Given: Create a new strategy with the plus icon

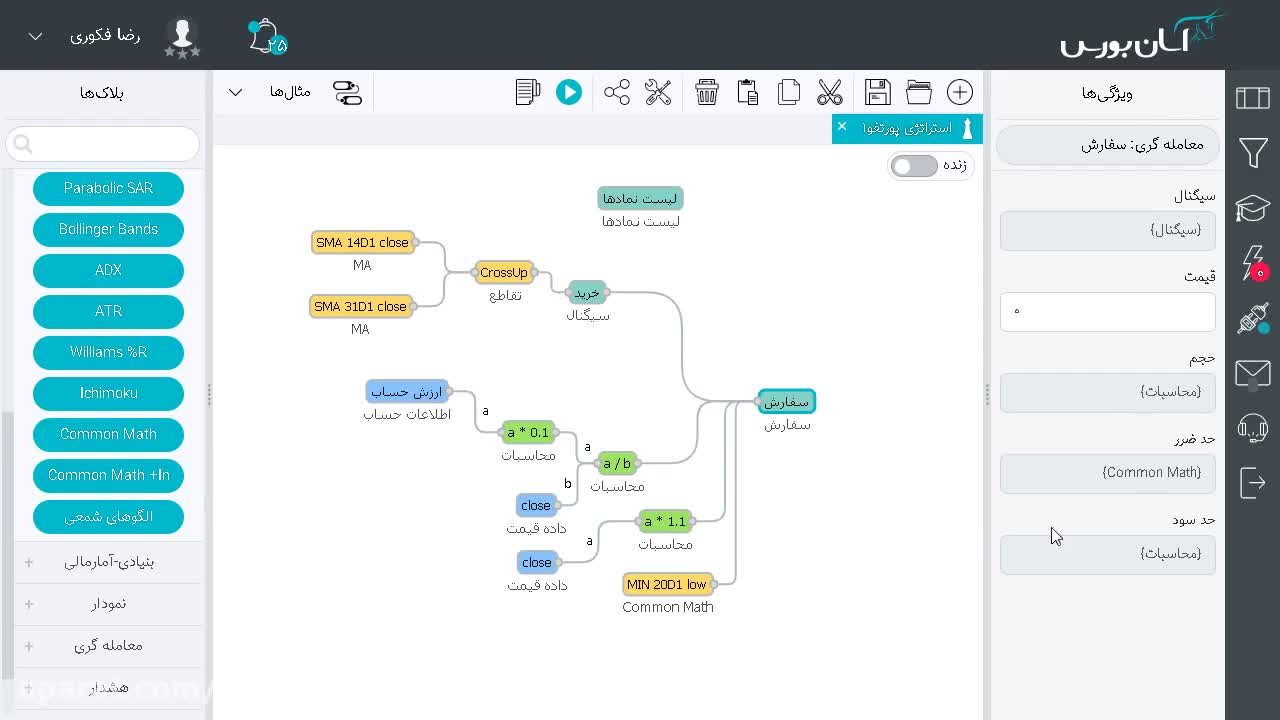Looking at the screenshot, I should point(960,92).
